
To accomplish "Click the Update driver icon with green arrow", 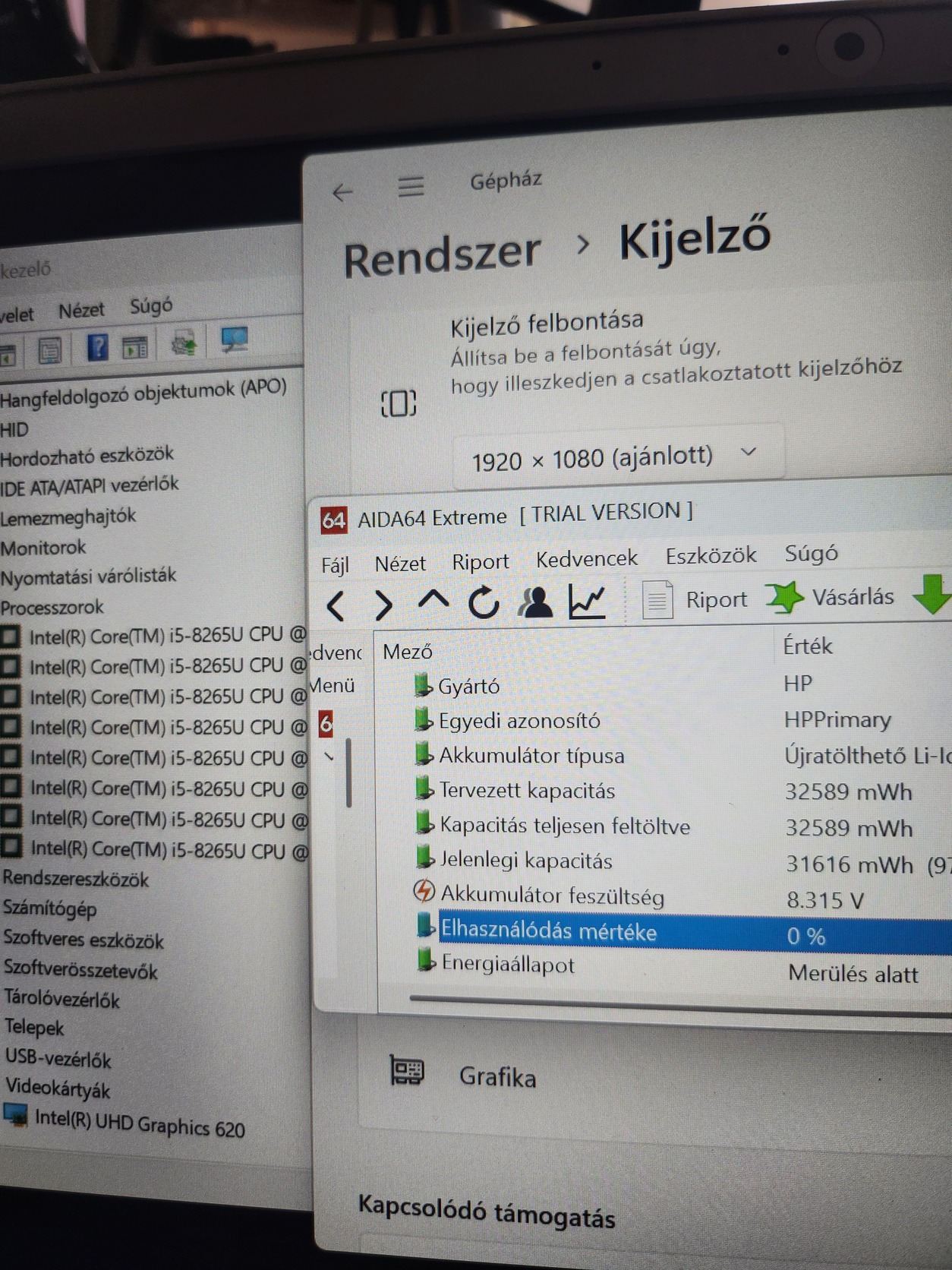I will click(x=184, y=343).
